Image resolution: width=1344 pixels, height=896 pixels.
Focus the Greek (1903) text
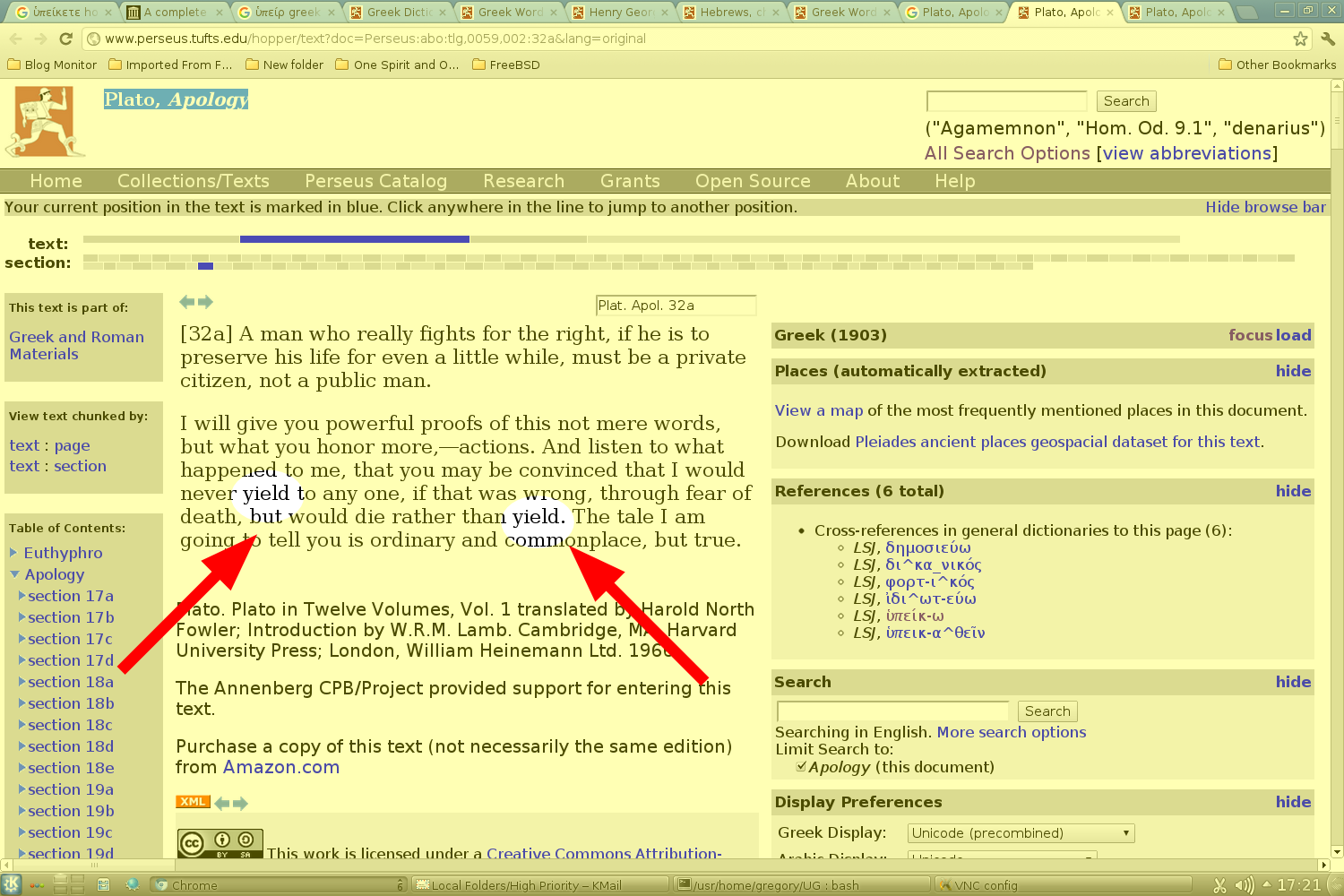[1250, 335]
